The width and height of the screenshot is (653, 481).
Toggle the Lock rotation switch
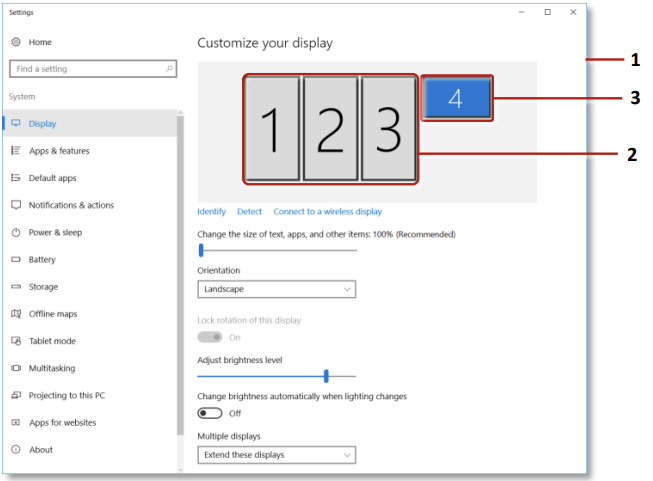point(209,337)
